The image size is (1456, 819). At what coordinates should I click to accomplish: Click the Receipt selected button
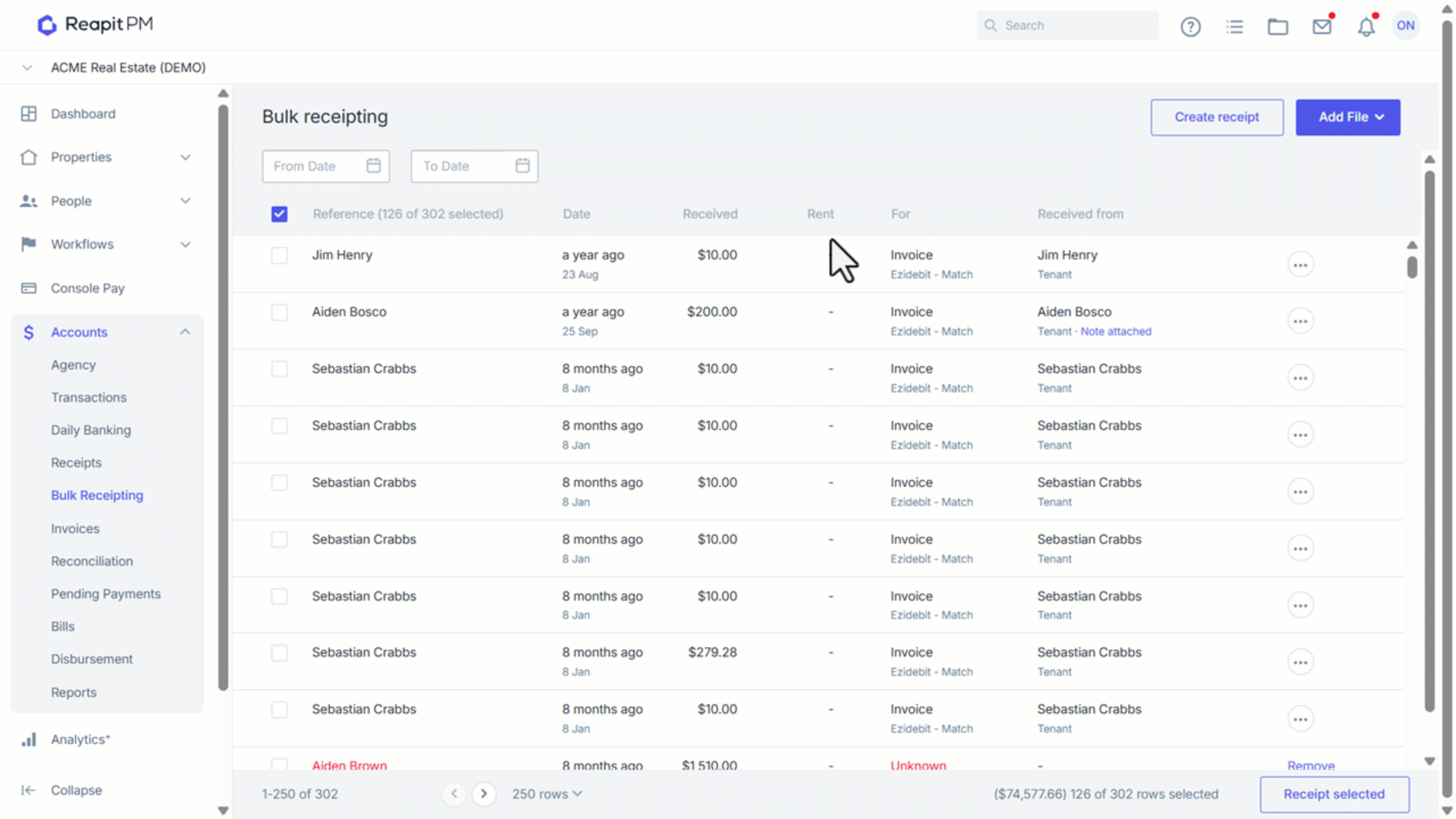coord(1334,794)
